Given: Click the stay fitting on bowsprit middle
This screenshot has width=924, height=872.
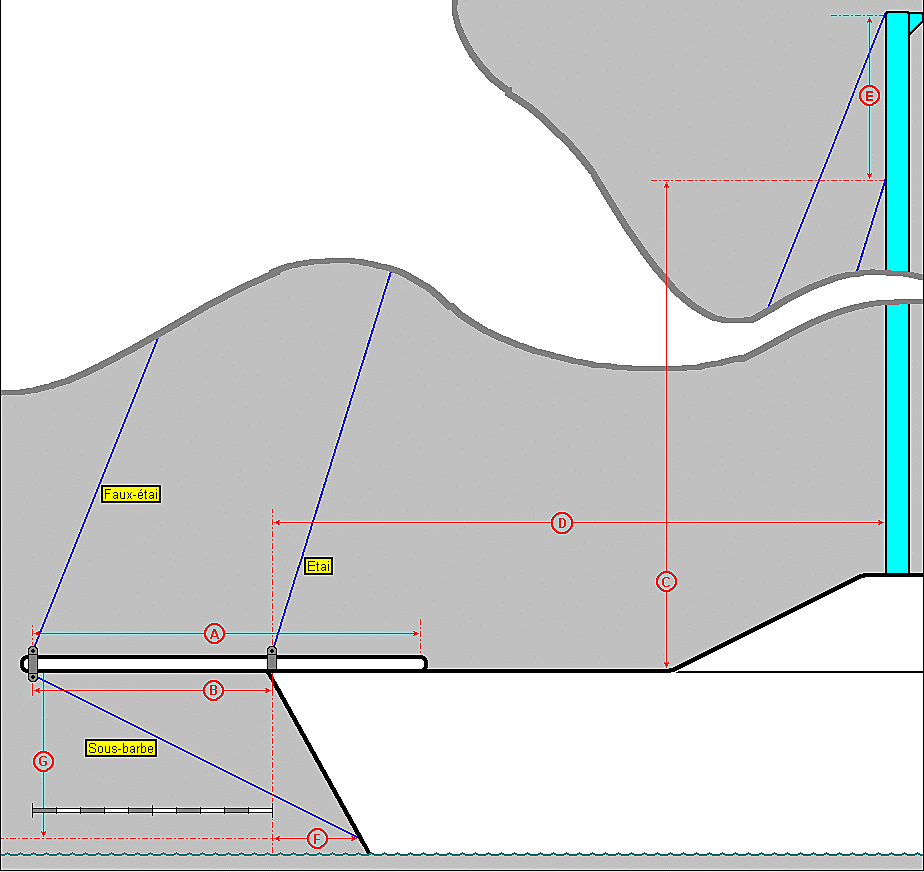Looking at the screenshot, I should [x=272, y=658].
